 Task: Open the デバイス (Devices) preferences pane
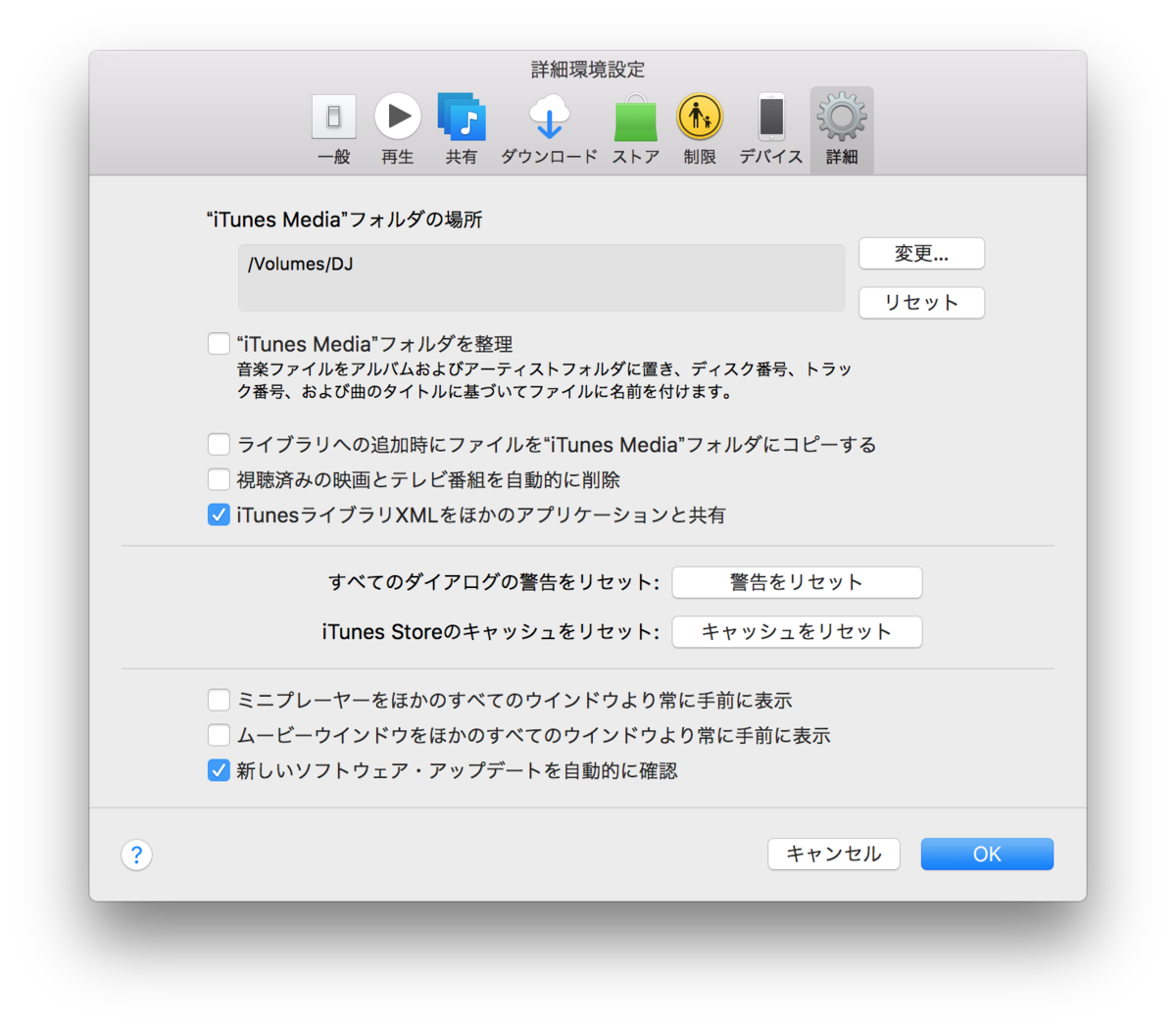[771, 130]
